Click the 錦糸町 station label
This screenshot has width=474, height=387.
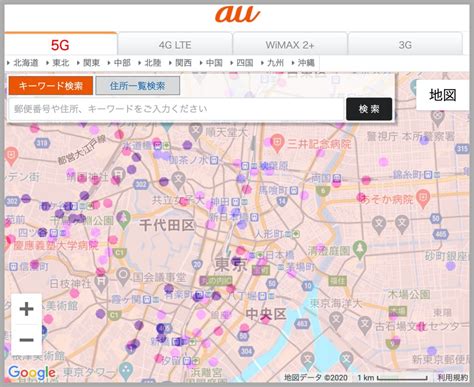(407, 174)
